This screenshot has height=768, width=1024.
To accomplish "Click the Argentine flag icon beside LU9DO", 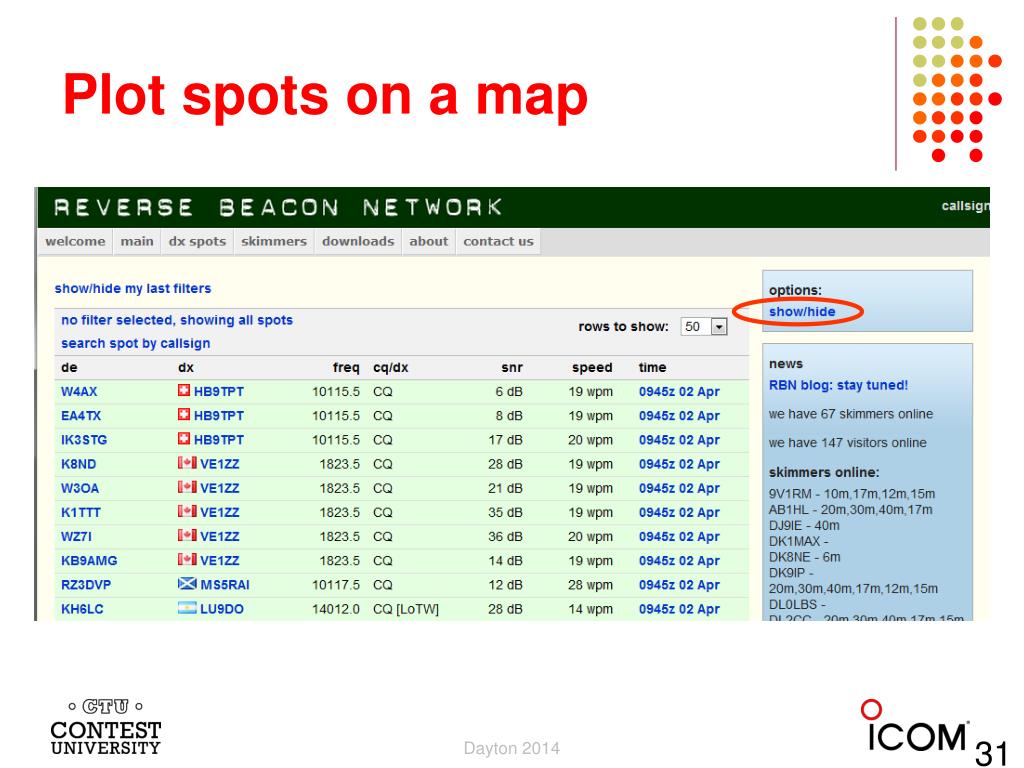I will (x=187, y=608).
